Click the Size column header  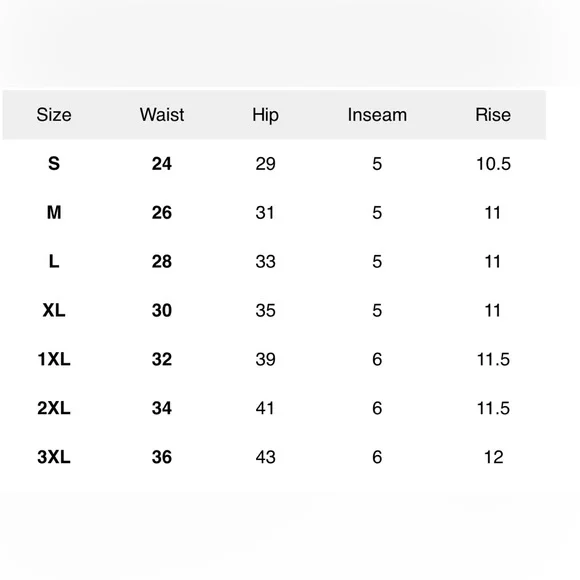[54, 115]
